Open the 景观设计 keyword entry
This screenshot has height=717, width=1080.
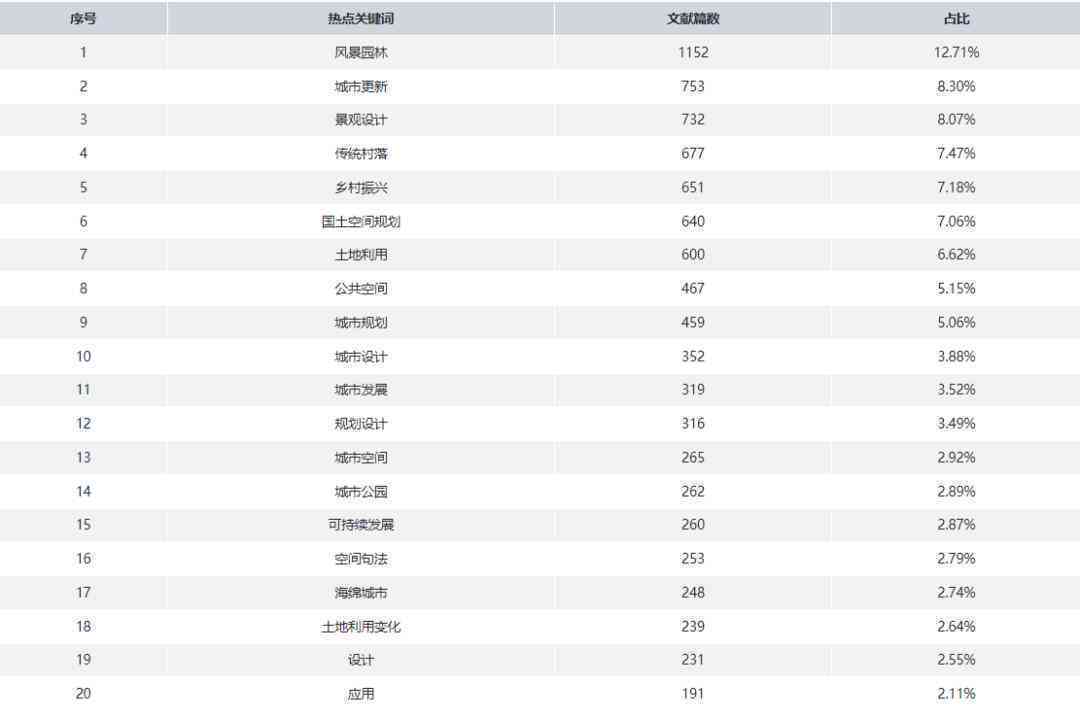361,120
